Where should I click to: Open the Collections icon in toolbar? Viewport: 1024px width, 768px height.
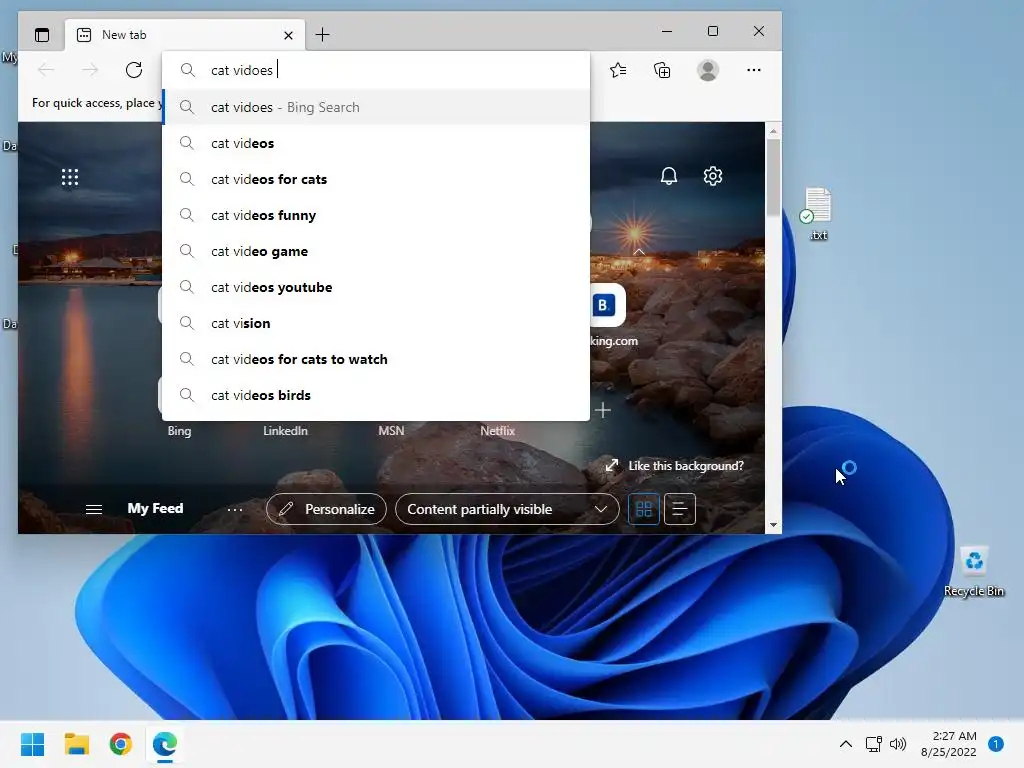pos(662,70)
